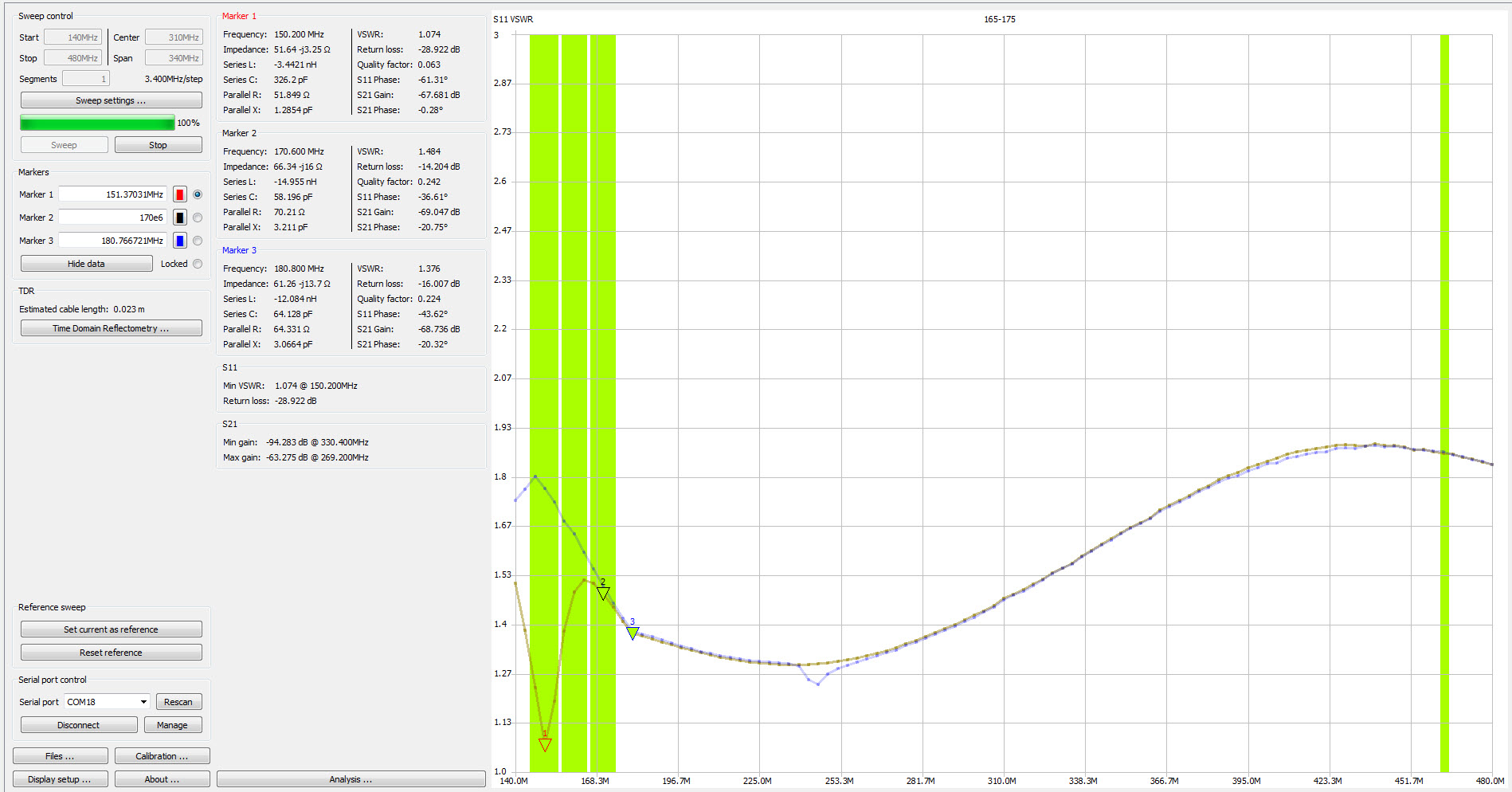Image resolution: width=1512 pixels, height=792 pixels.
Task: Select Marker 1 radio button
Action: (198, 194)
